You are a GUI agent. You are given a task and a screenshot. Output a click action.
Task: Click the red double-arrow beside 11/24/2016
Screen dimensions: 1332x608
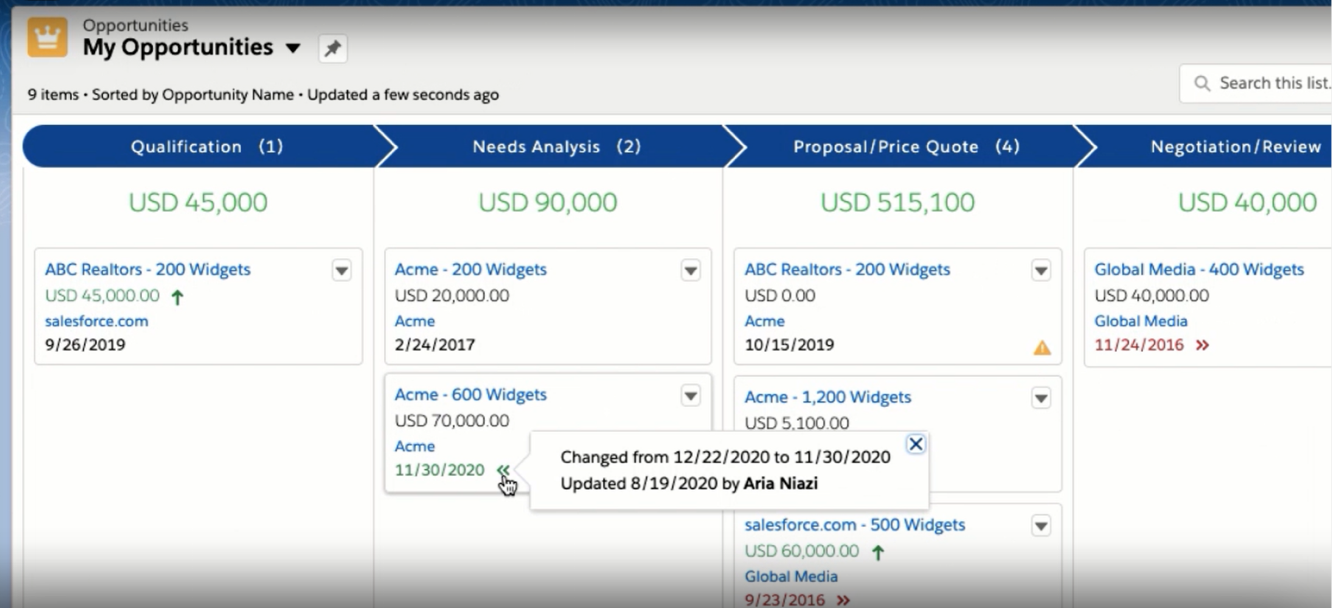click(1202, 345)
